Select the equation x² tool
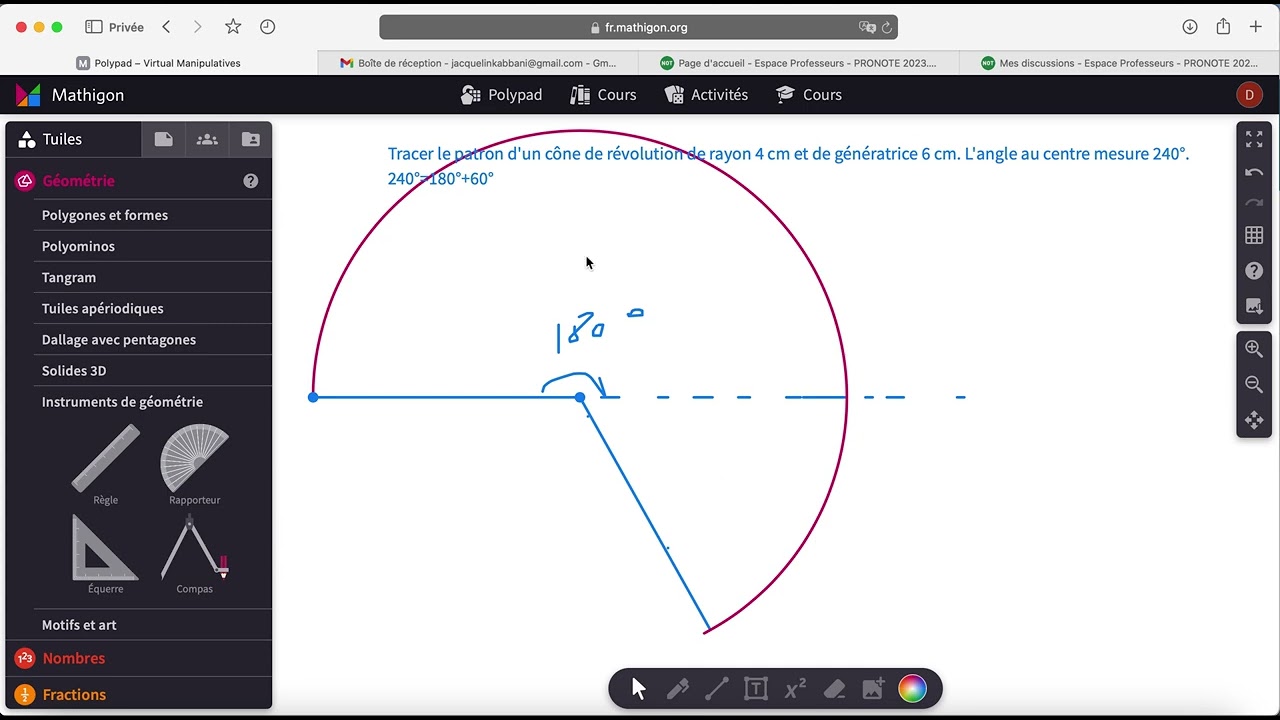1280x720 pixels. [x=795, y=689]
